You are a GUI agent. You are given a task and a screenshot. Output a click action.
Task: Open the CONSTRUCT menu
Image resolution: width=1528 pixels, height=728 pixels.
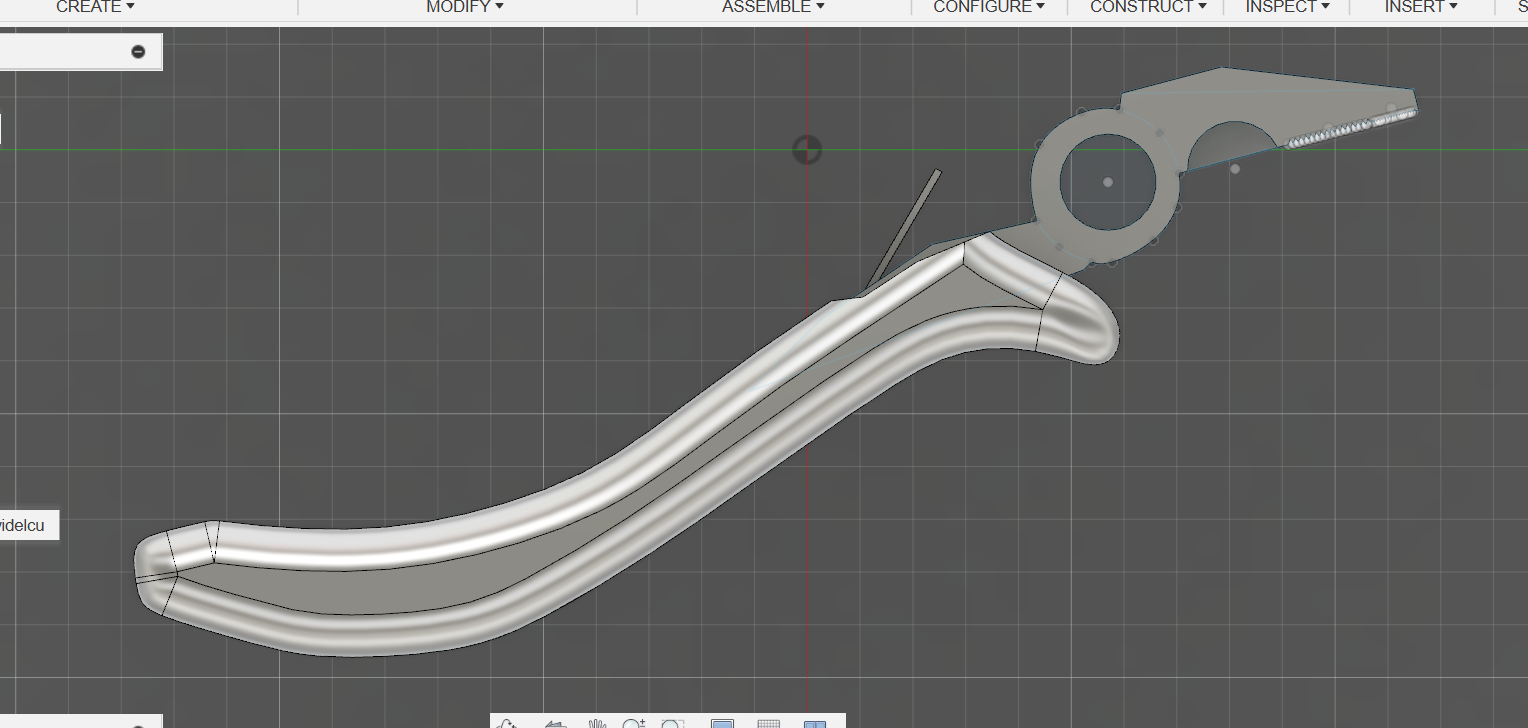click(x=1147, y=7)
